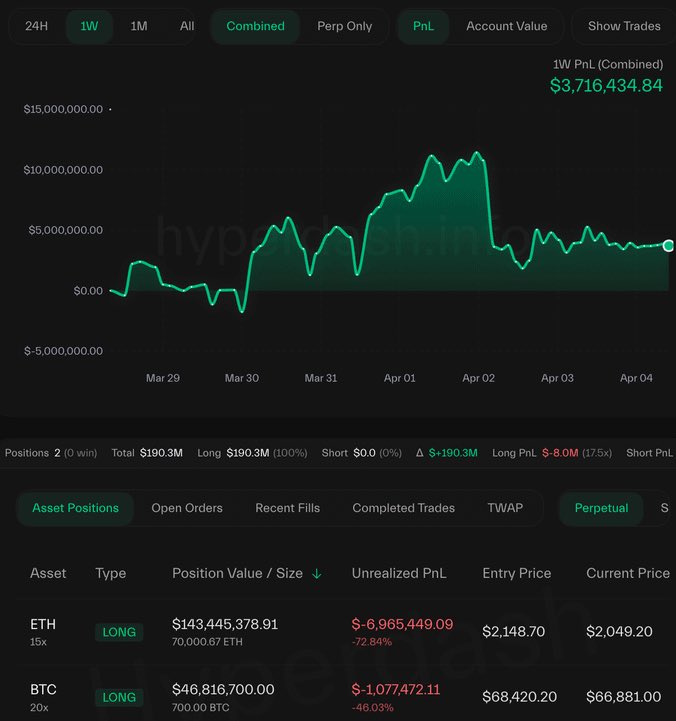This screenshot has width=676, height=721.
Task: Open the TWAP tab
Action: (x=505, y=508)
